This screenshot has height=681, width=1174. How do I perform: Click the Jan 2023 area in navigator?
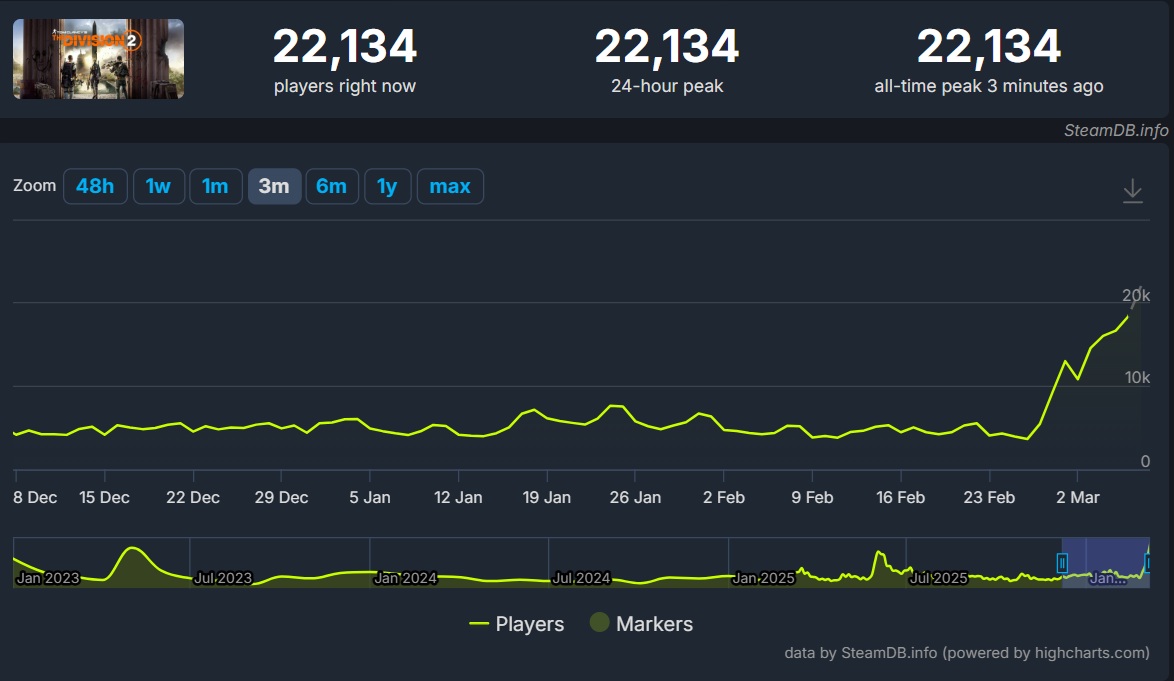click(48, 578)
